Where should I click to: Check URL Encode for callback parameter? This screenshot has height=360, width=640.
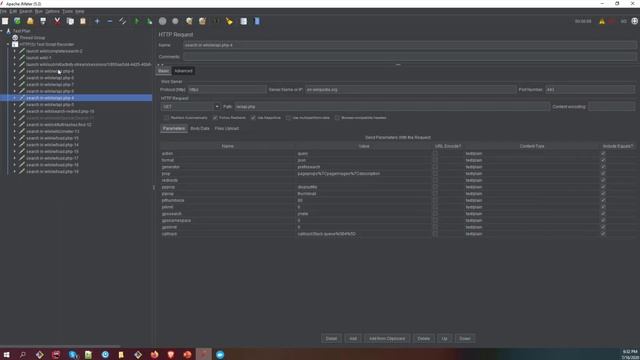click(x=435, y=234)
